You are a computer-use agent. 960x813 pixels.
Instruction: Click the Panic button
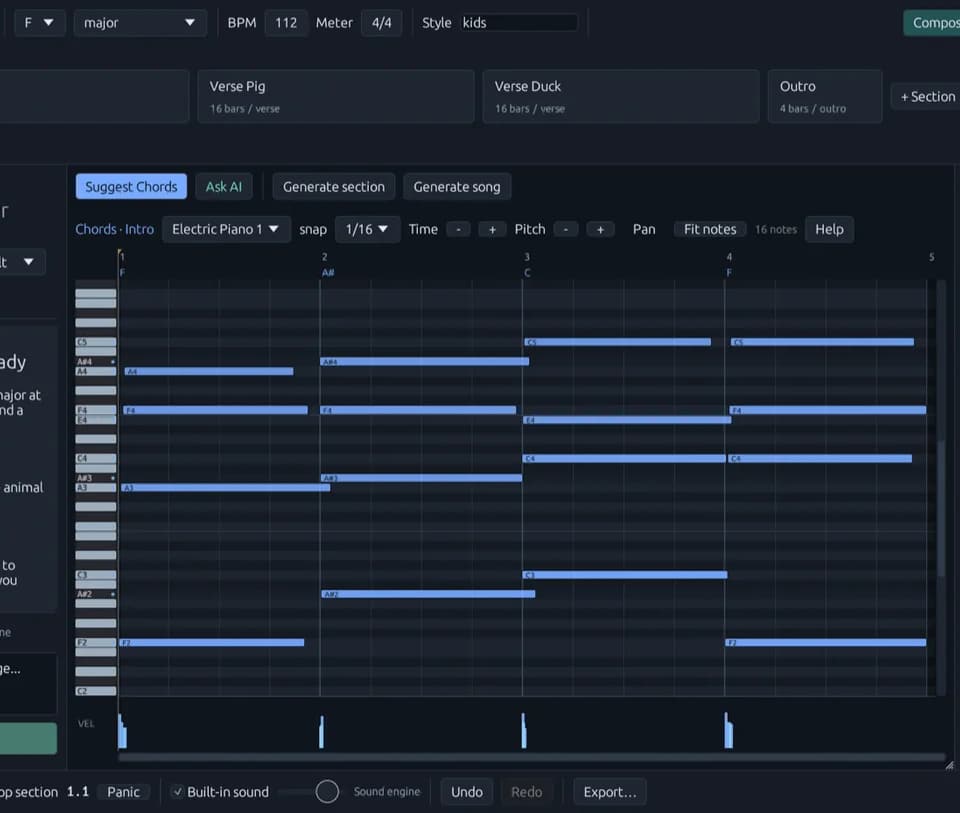point(123,792)
